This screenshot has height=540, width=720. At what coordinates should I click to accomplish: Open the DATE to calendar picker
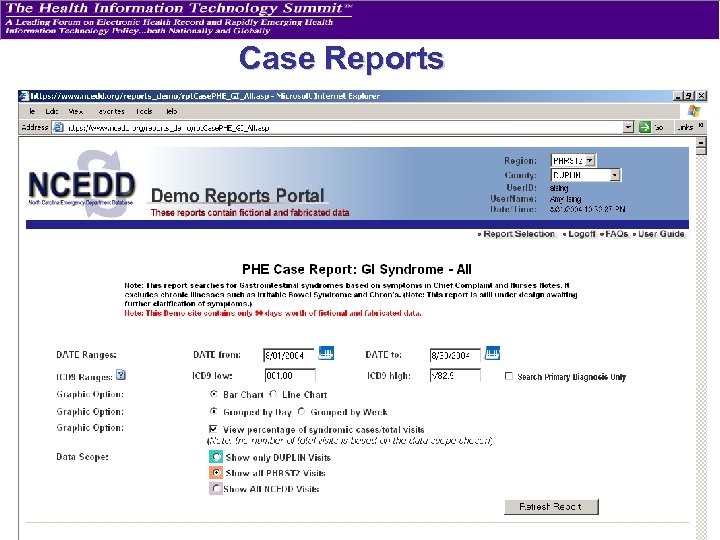pos(492,353)
